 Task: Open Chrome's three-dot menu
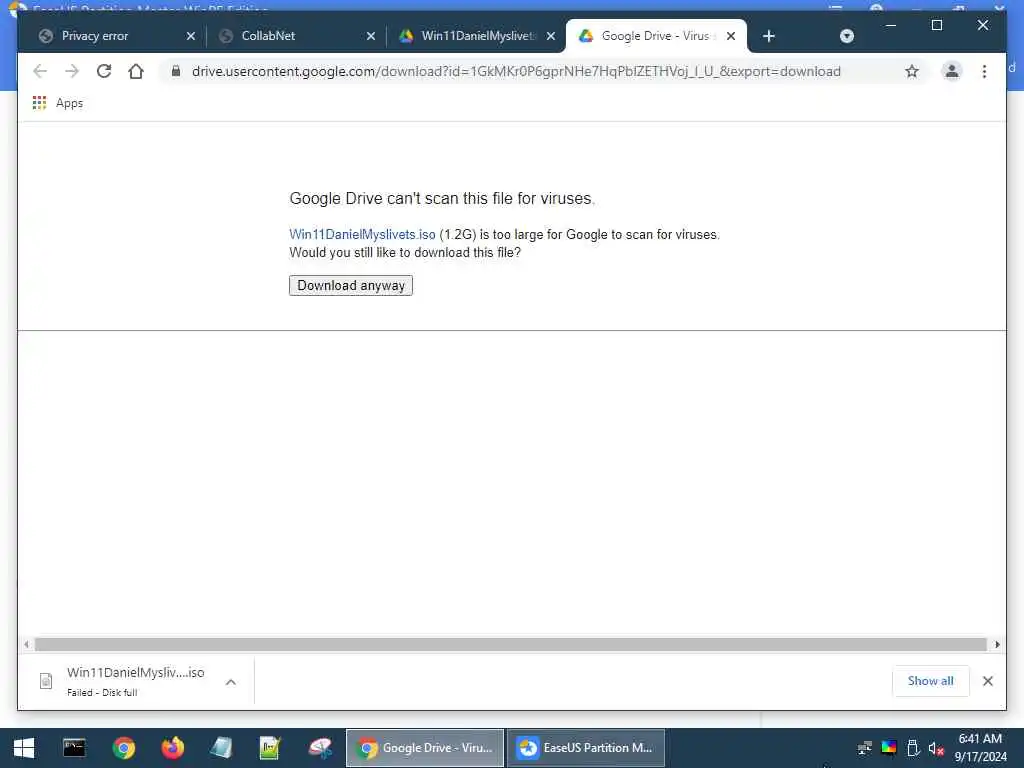click(x=984, y=71)
